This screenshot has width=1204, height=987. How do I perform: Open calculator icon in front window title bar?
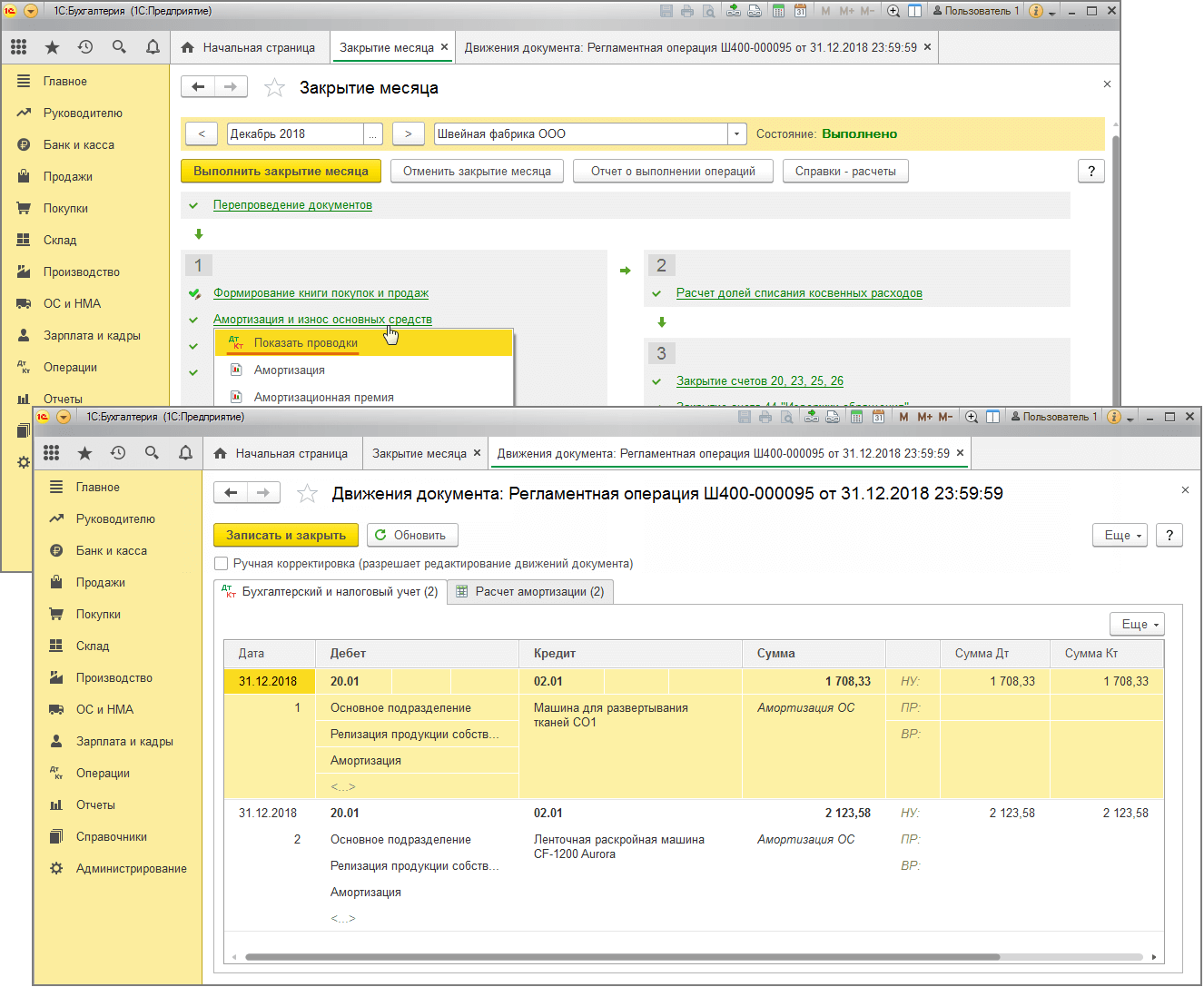click(856, 417)
